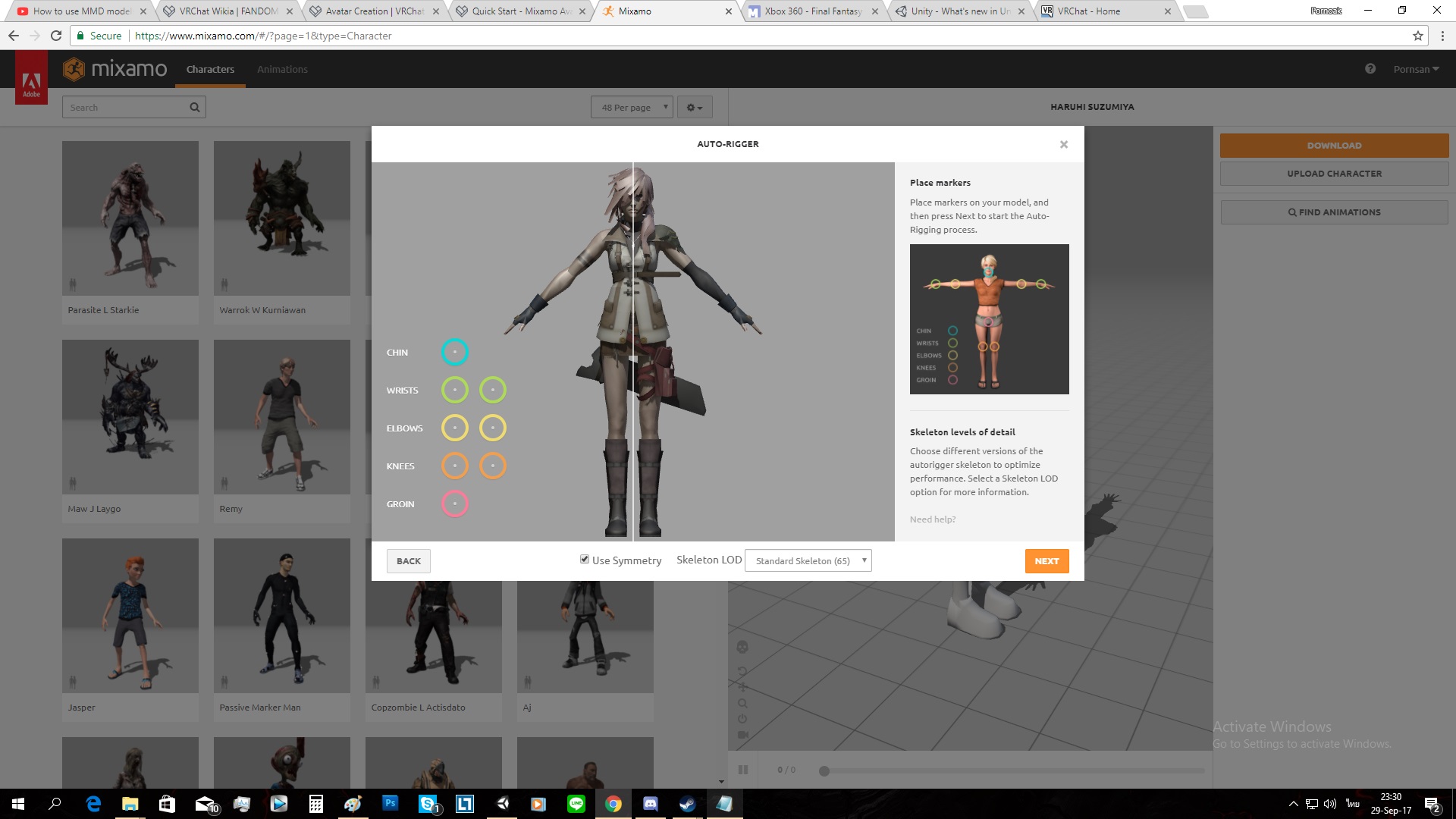Close the Auto-Rigger dialog
1456x819 pixels.
(1063, 144)
